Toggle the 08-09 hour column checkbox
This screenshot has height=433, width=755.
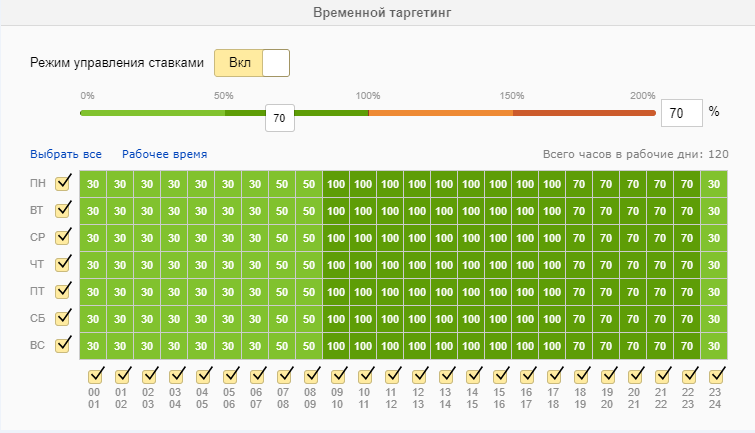(x=311, y=375)
